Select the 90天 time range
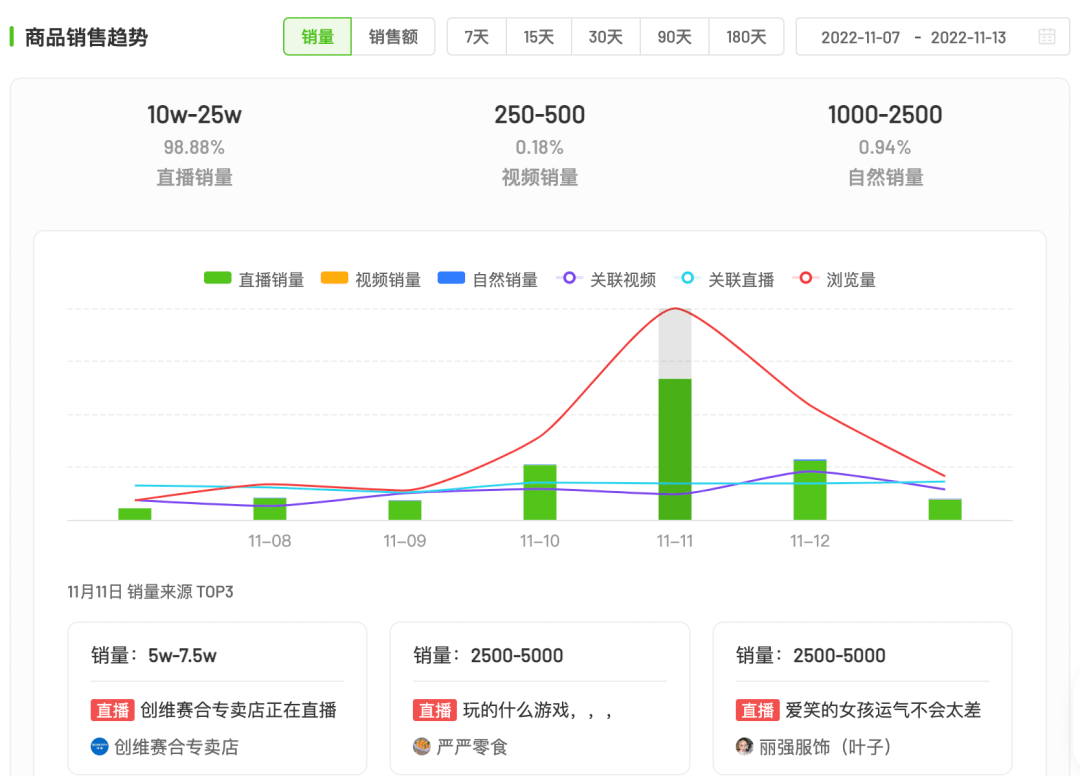 pyautogui.click(x=674, y=36)
